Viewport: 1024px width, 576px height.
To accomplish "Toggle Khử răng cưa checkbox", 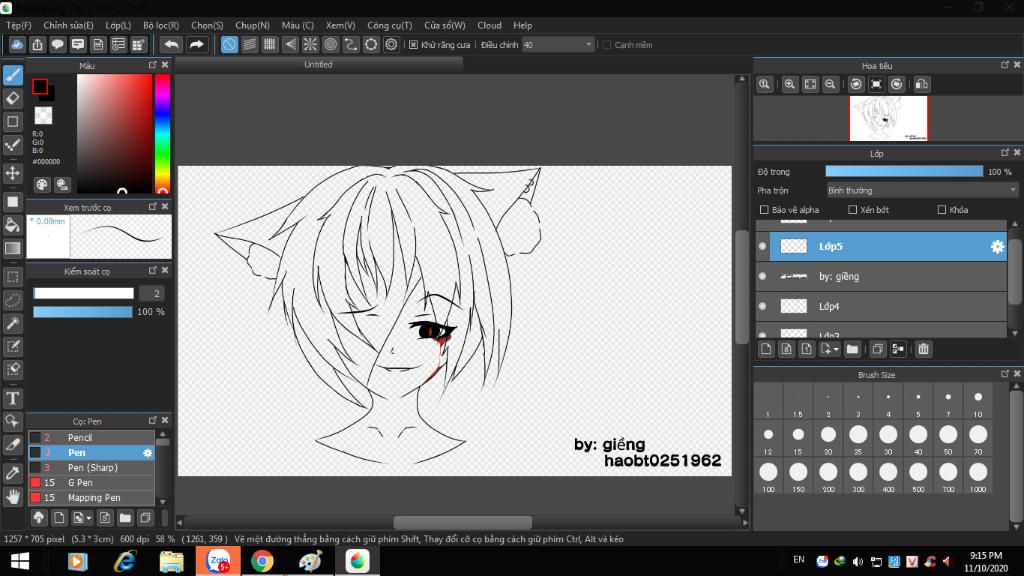I will click(413, 45).
